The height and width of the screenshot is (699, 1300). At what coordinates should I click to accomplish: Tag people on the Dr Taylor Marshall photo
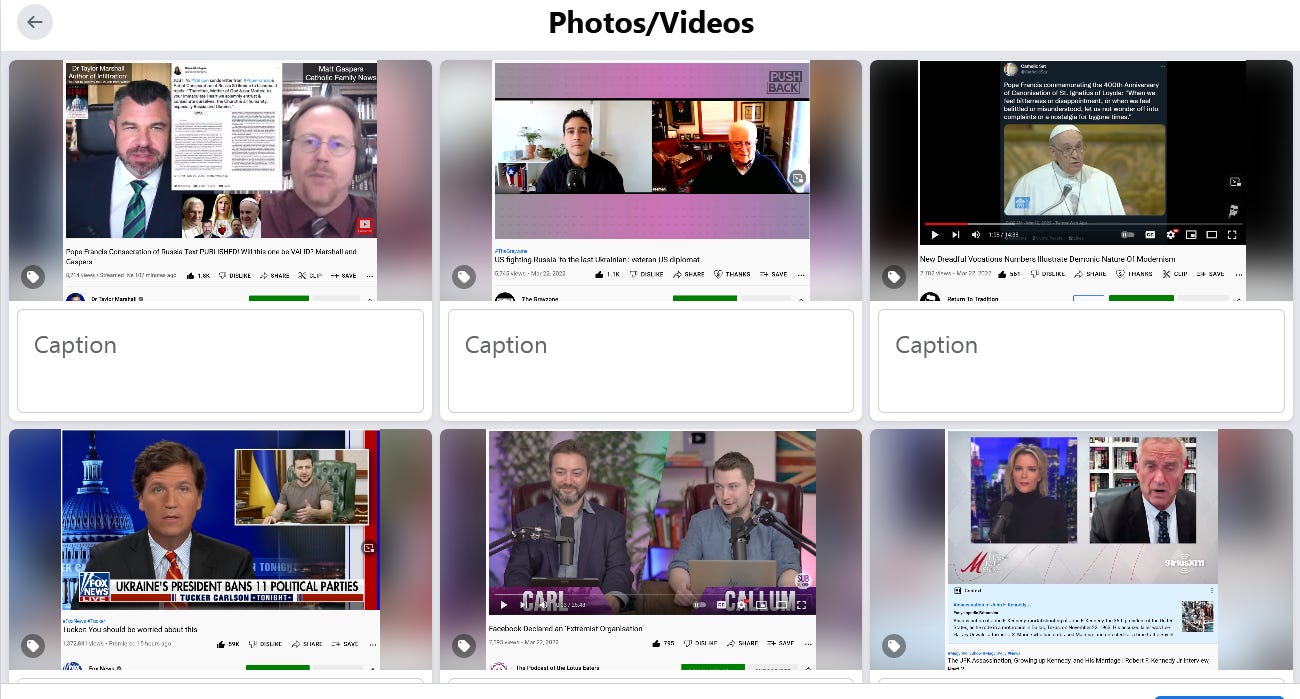[x=33, y=277]
